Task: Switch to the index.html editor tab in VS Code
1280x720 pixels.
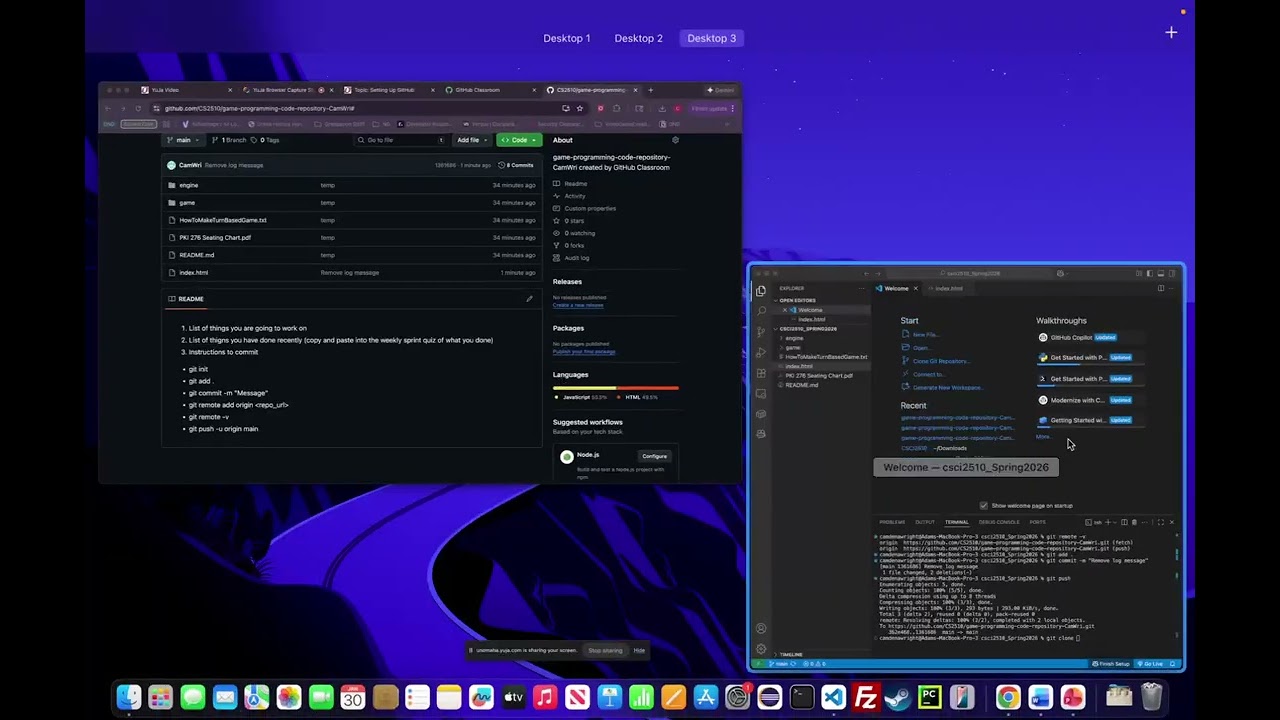Action: [948, 288]
